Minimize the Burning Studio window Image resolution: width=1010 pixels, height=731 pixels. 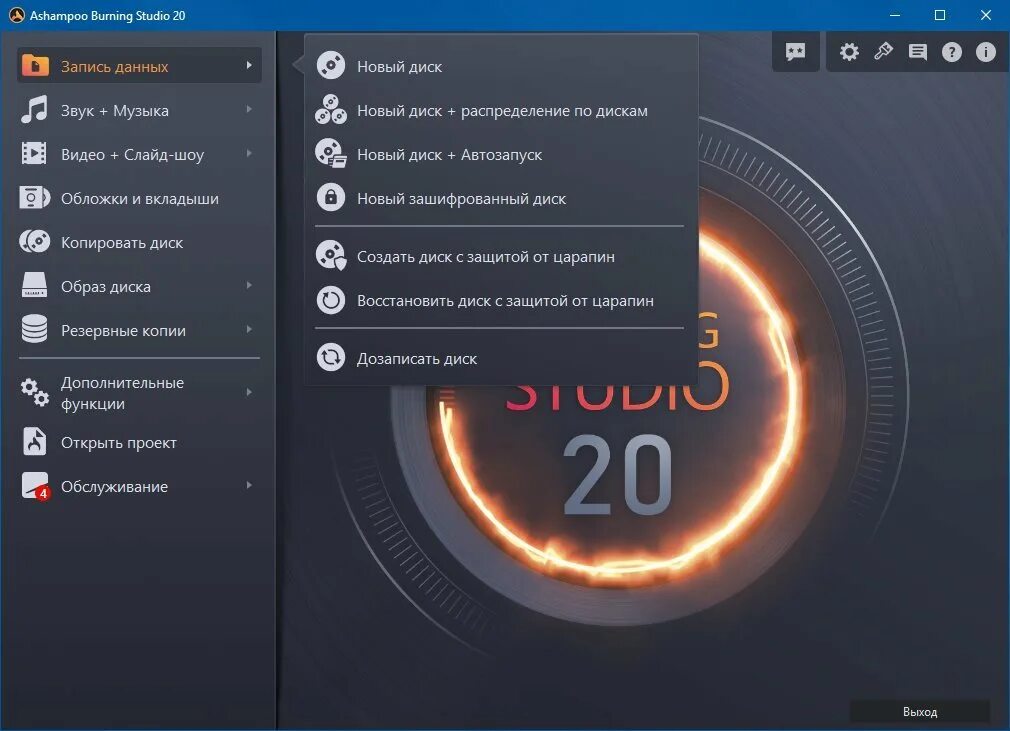[x=894, y=15]
